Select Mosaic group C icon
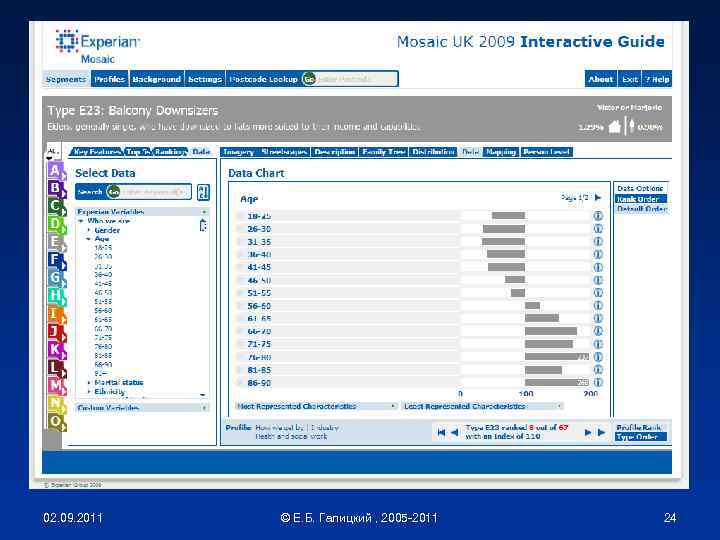720x540 pixels. pos(56,206)
